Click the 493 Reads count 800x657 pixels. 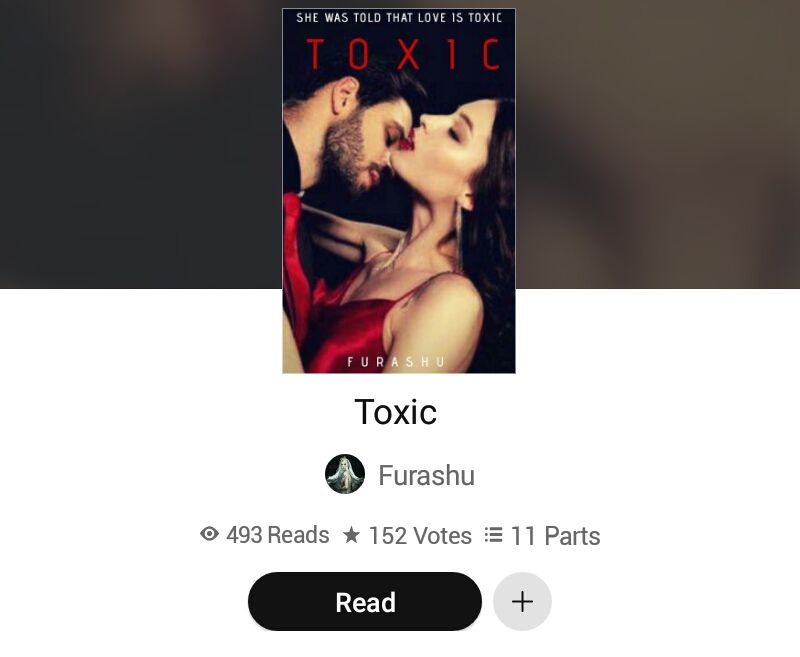coord(278,535)
